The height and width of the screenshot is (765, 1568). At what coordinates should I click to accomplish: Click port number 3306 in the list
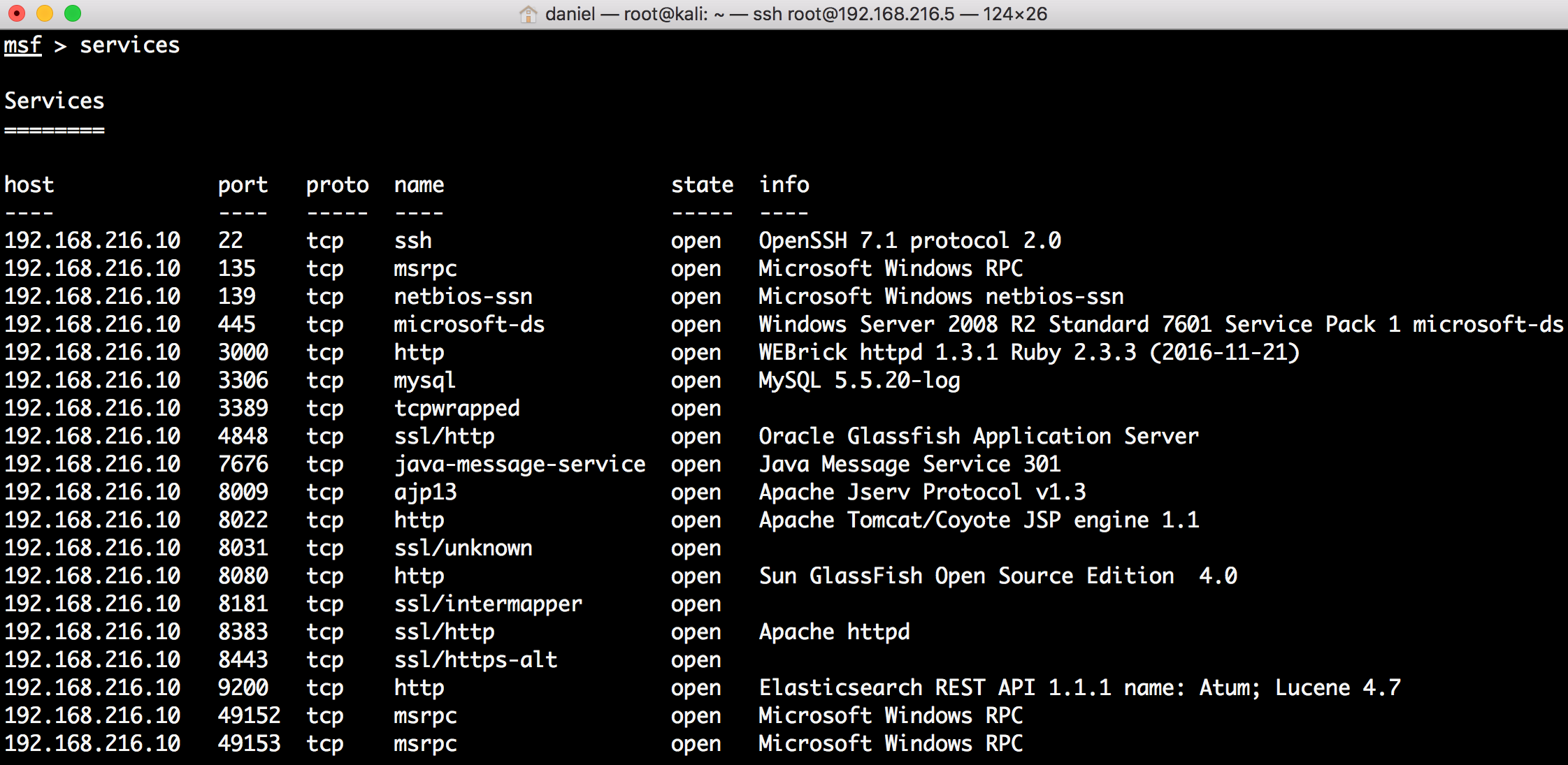click(x=243, y=380)
